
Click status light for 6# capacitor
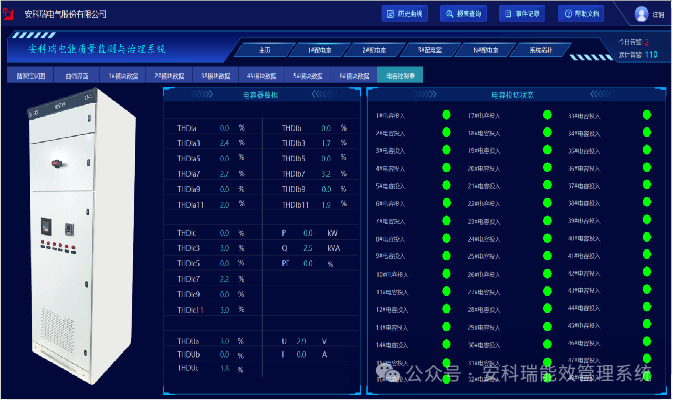446,203
